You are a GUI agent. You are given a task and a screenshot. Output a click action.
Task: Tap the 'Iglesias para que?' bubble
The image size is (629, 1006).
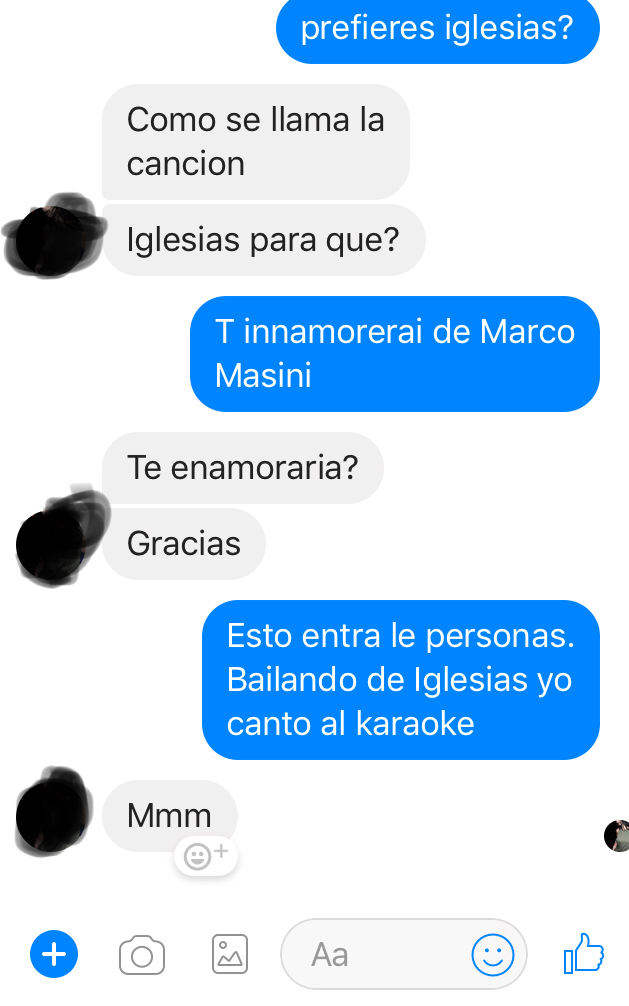pos(264,240)
